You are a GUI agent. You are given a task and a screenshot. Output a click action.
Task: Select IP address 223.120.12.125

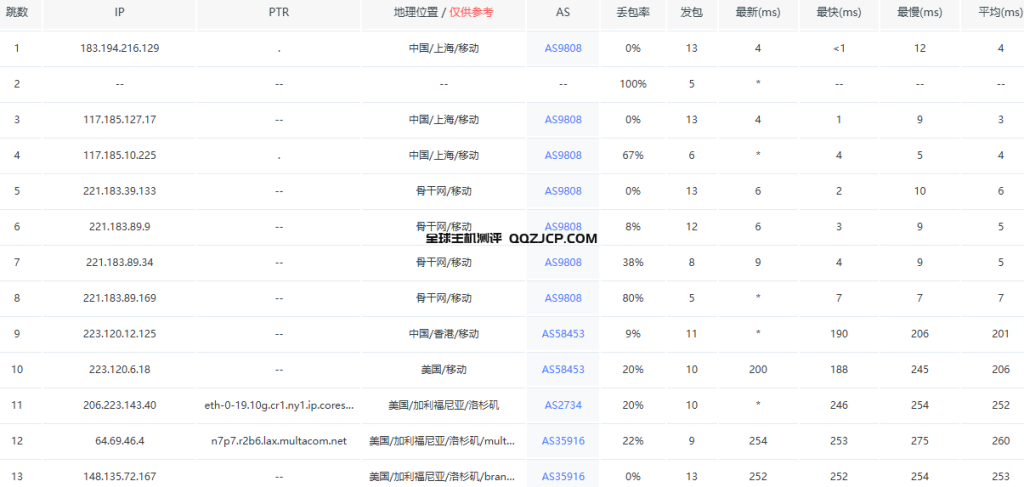click(x=120, y=334)
